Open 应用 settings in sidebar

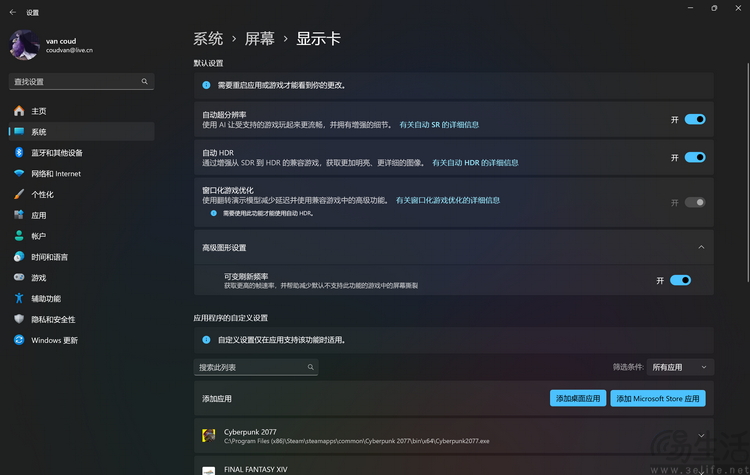(81, 215)
